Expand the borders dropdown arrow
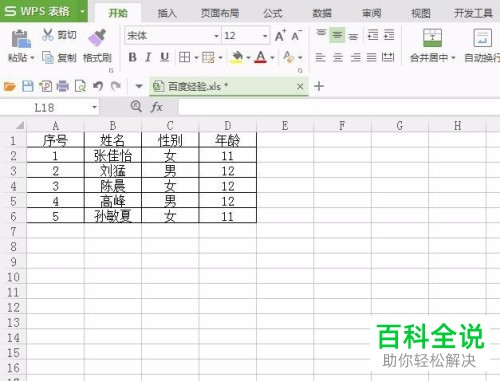The image size is (500, 381). pyautogui.click(x=196, y=58)
